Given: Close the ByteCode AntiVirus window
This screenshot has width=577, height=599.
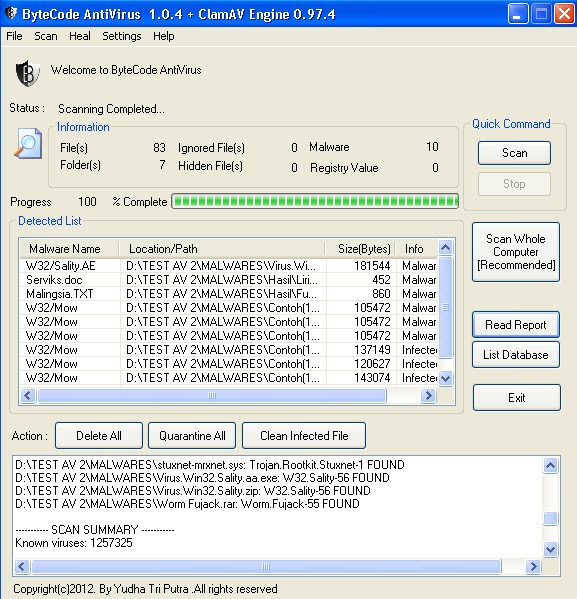Looking at the screenshot, I should click(564, 14).
